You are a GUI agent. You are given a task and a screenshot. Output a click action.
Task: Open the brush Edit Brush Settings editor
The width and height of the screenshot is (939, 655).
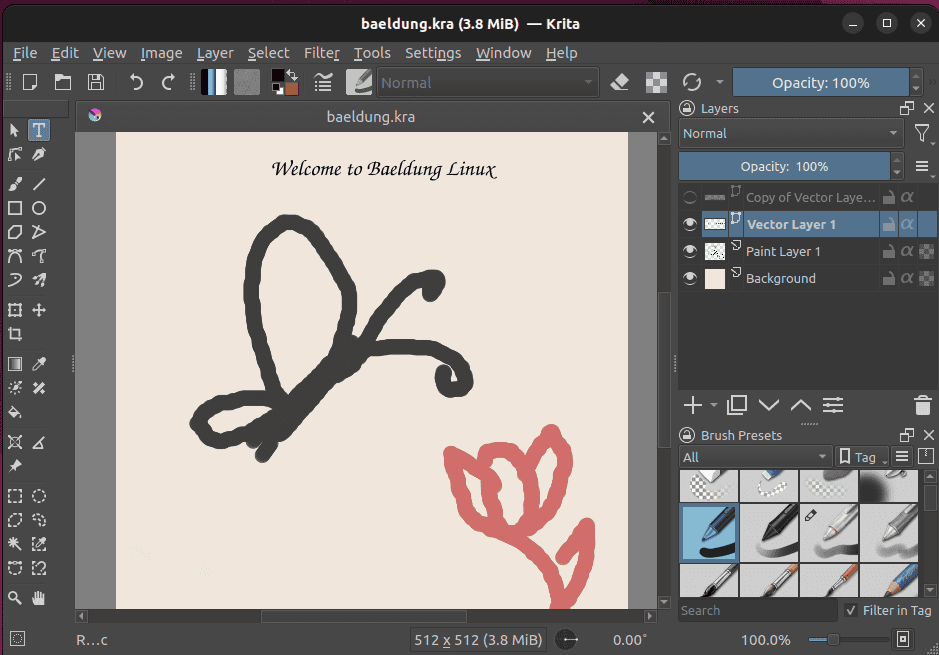pyautogui.click(x=359, y=82)
